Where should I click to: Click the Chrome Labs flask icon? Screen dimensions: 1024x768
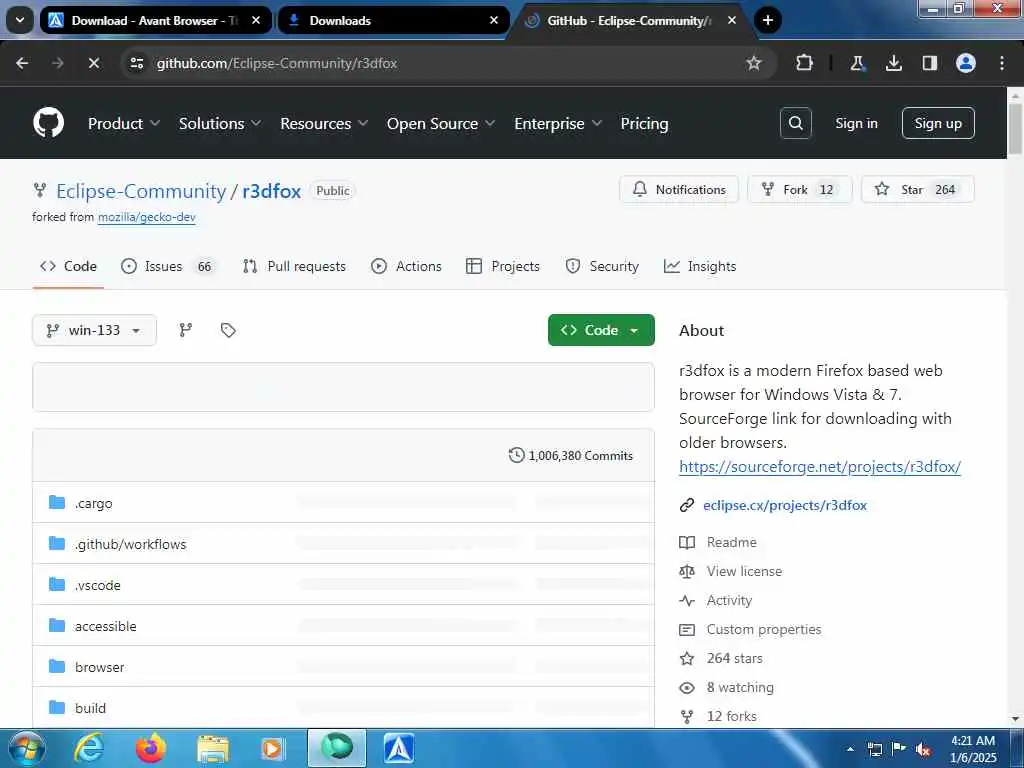click(857, 63)
